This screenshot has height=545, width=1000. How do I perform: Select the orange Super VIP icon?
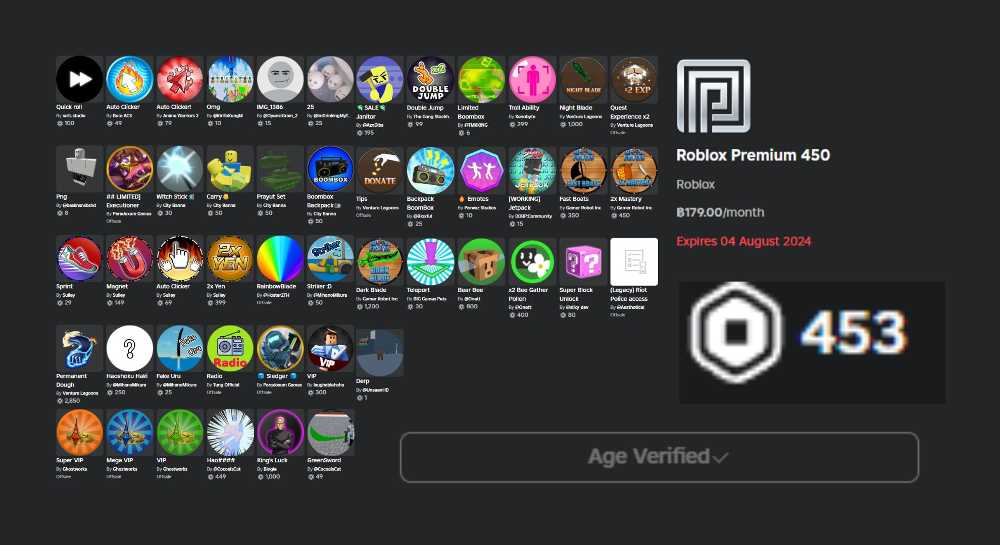click(x=79, y=433)
